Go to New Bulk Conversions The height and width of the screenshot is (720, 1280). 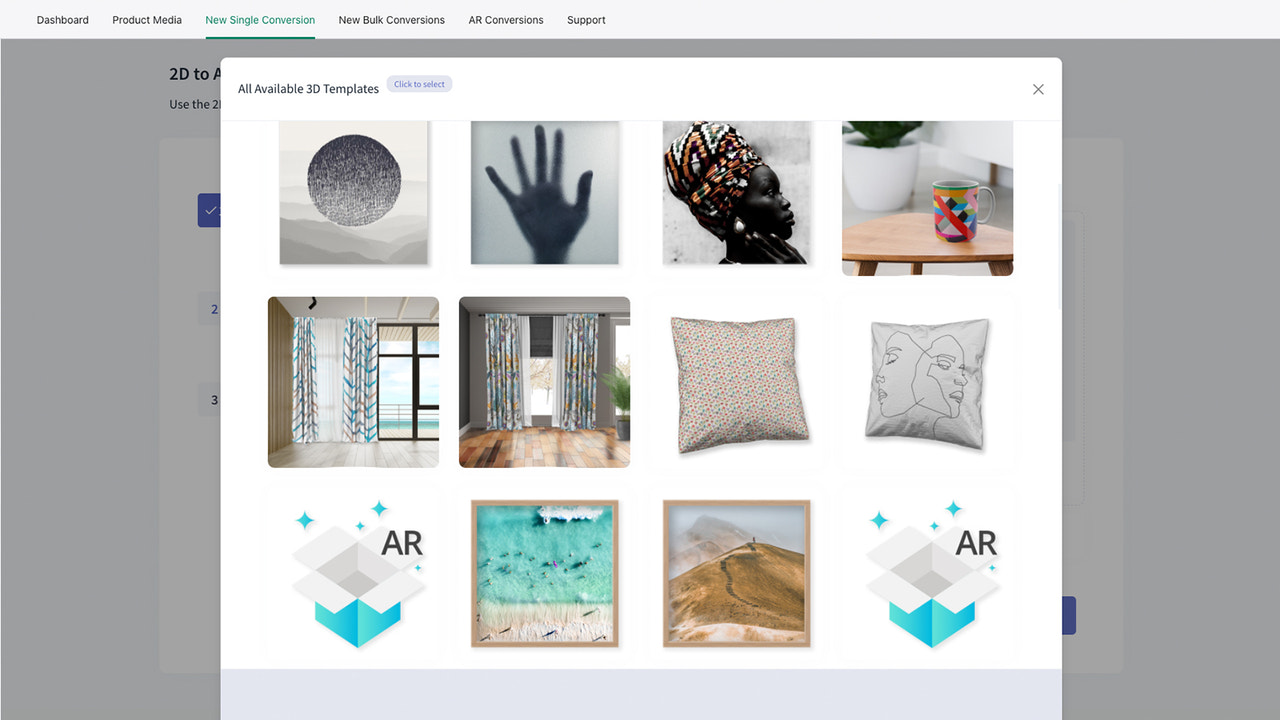(391, 19)
